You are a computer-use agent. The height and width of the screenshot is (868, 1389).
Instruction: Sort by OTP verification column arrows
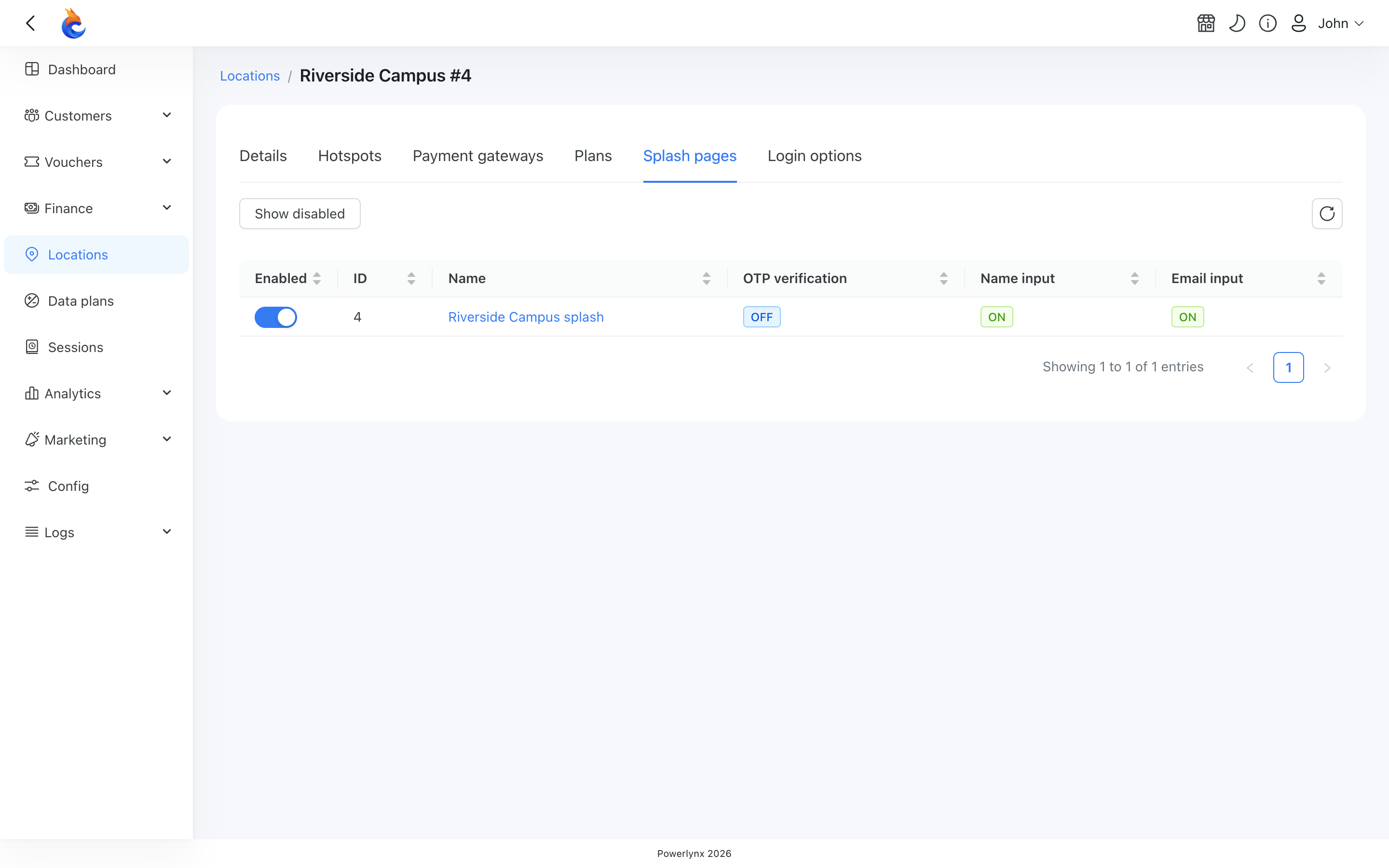click(943, 278)
